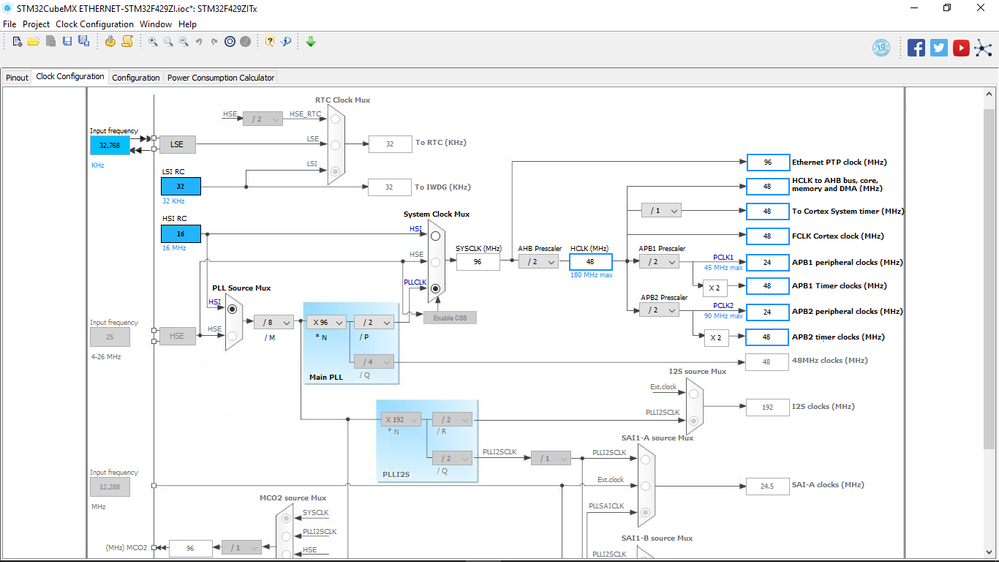This screenshot has height=562, width=999.
Task: Select HSI in the System Clock Mux
Action: (x=435, y=236)
